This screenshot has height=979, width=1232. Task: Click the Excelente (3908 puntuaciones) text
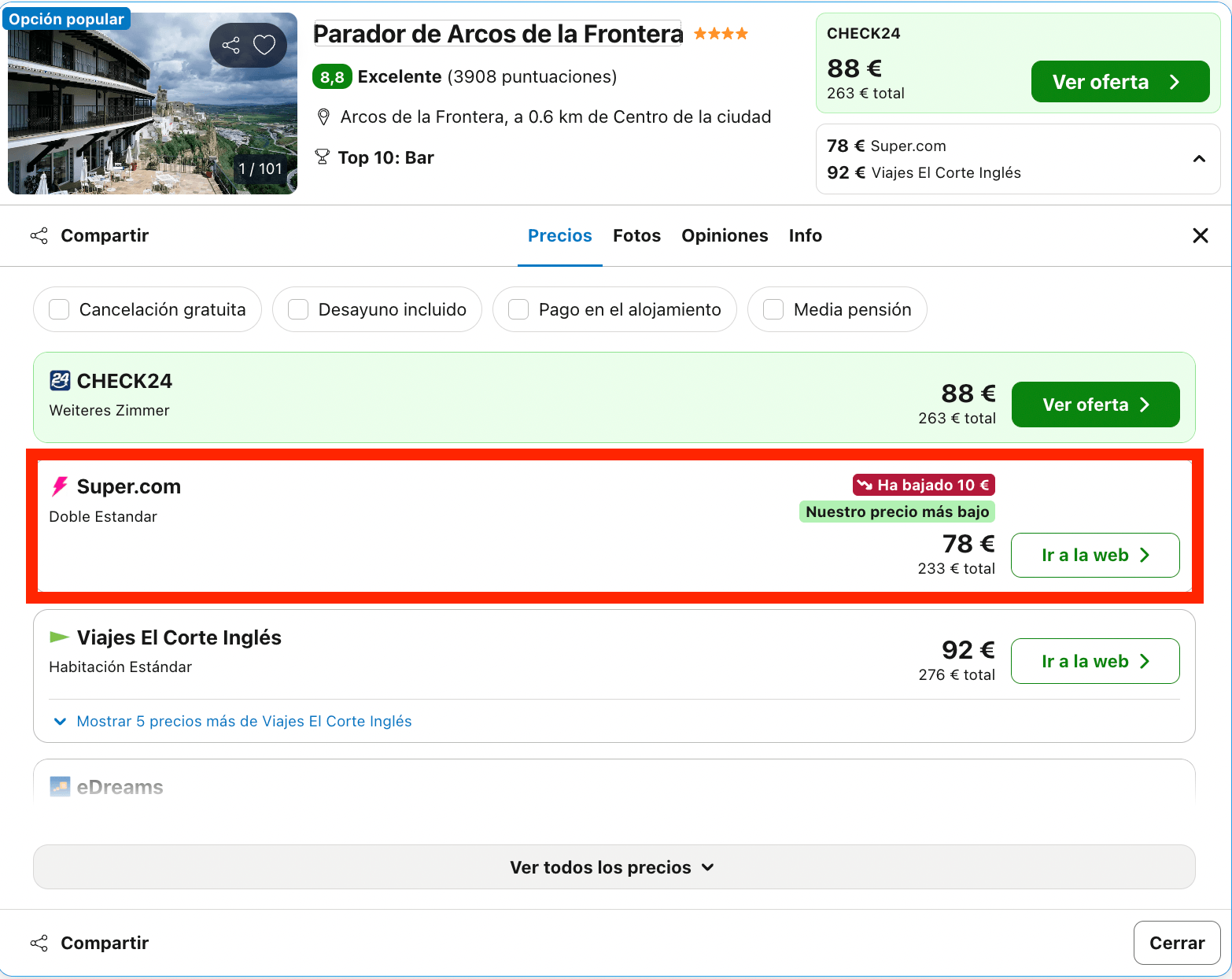487,76
